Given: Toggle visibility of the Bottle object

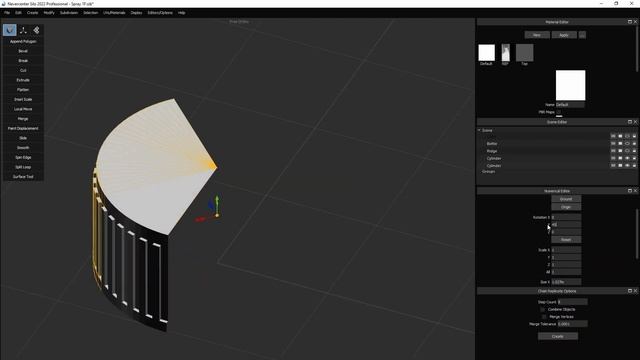Looking at the screenshot, I should [627, 144].
